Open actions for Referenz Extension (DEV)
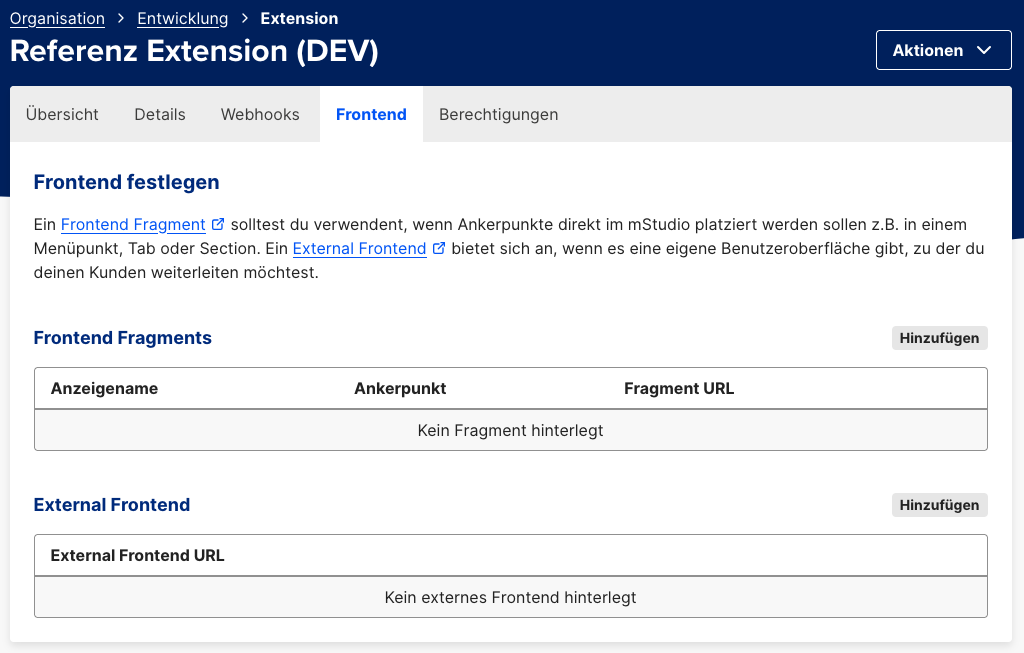The width and height of the screenshot is (1024, 653). [943, 49]
